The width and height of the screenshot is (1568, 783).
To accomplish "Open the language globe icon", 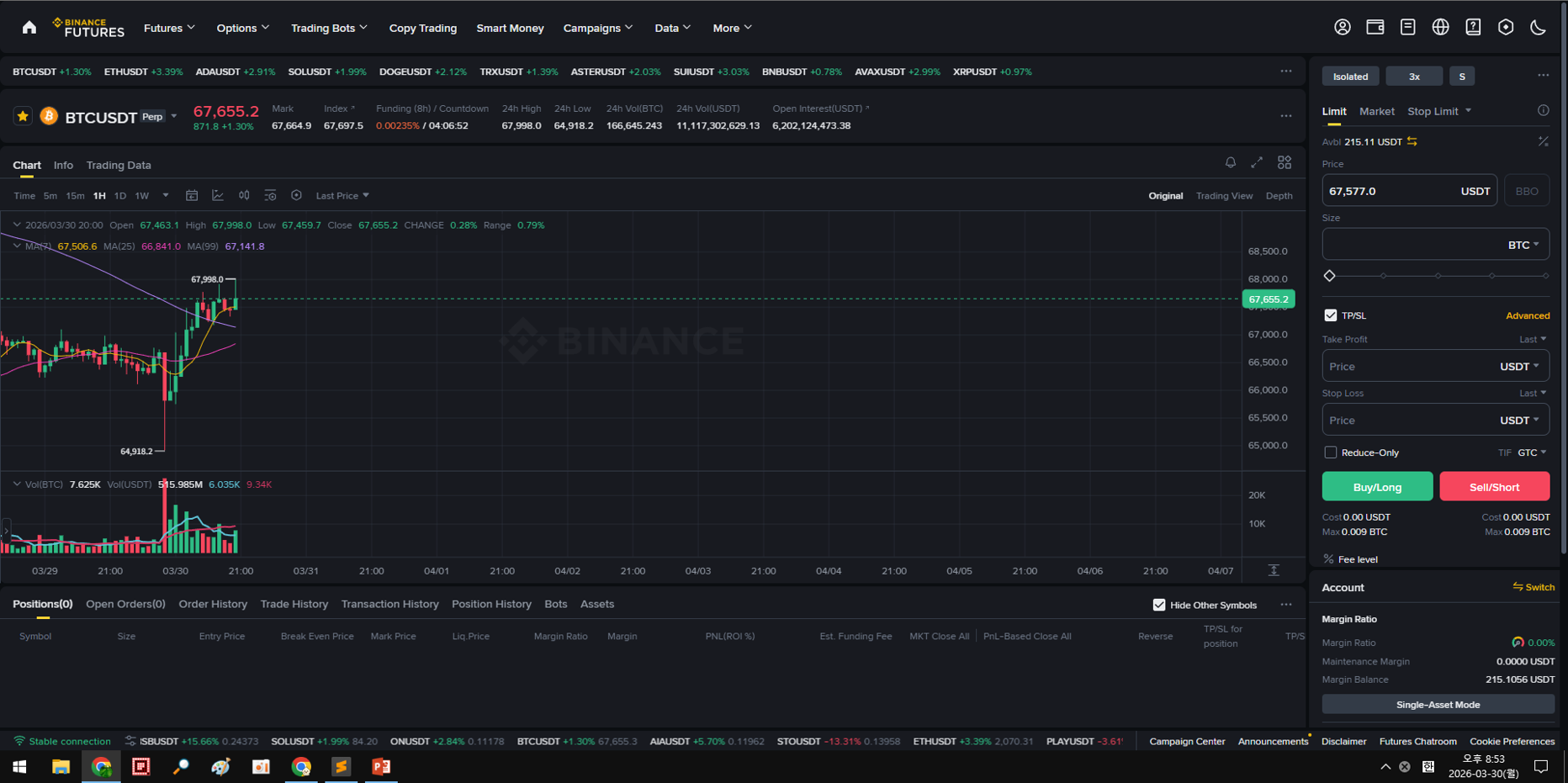I will (1440, 27).
